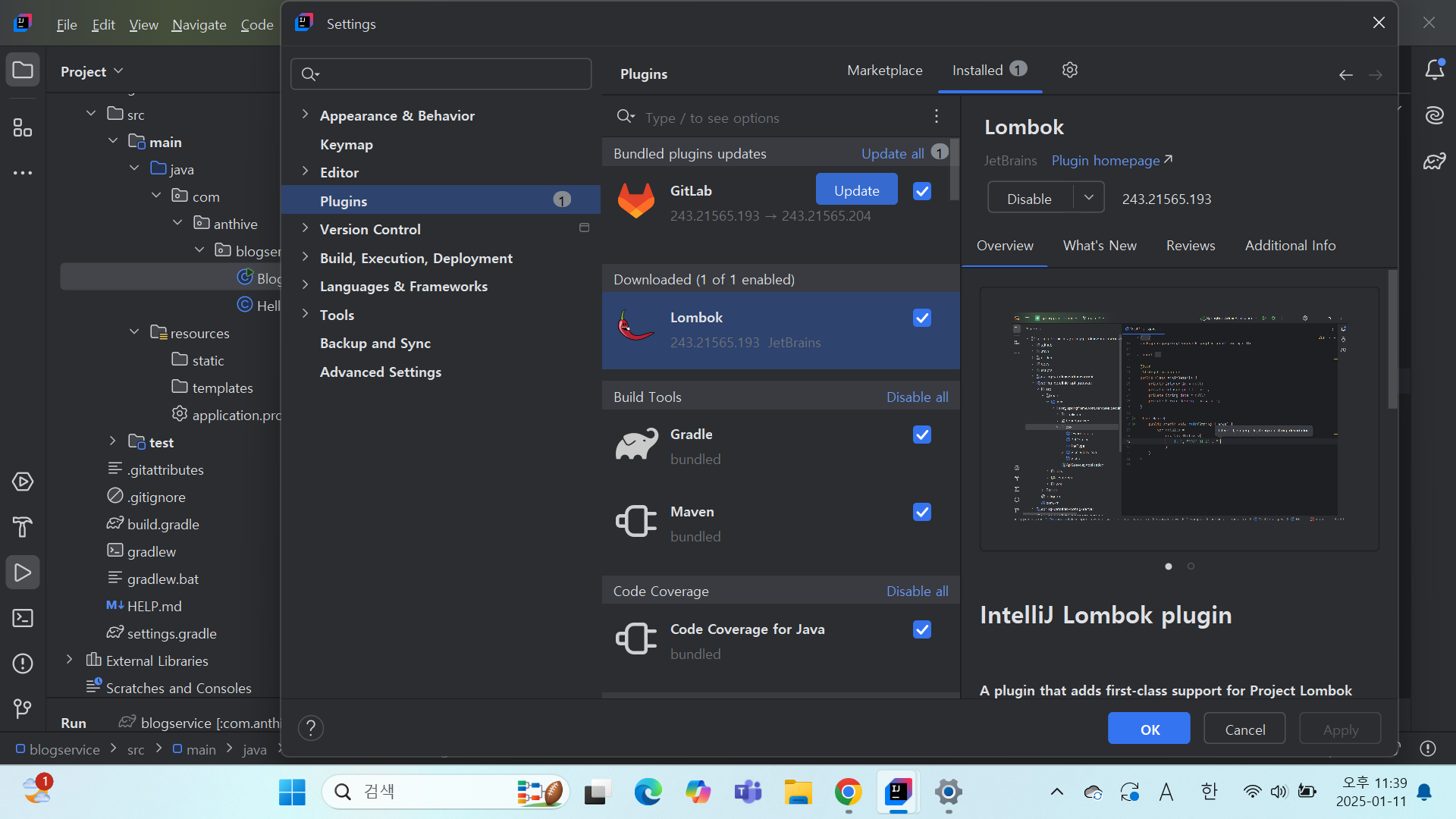Image resolution: width=1456 pixels, height=819 pixels.
Task: Open the plugin settings gear icon
Action: [1069, 70]
